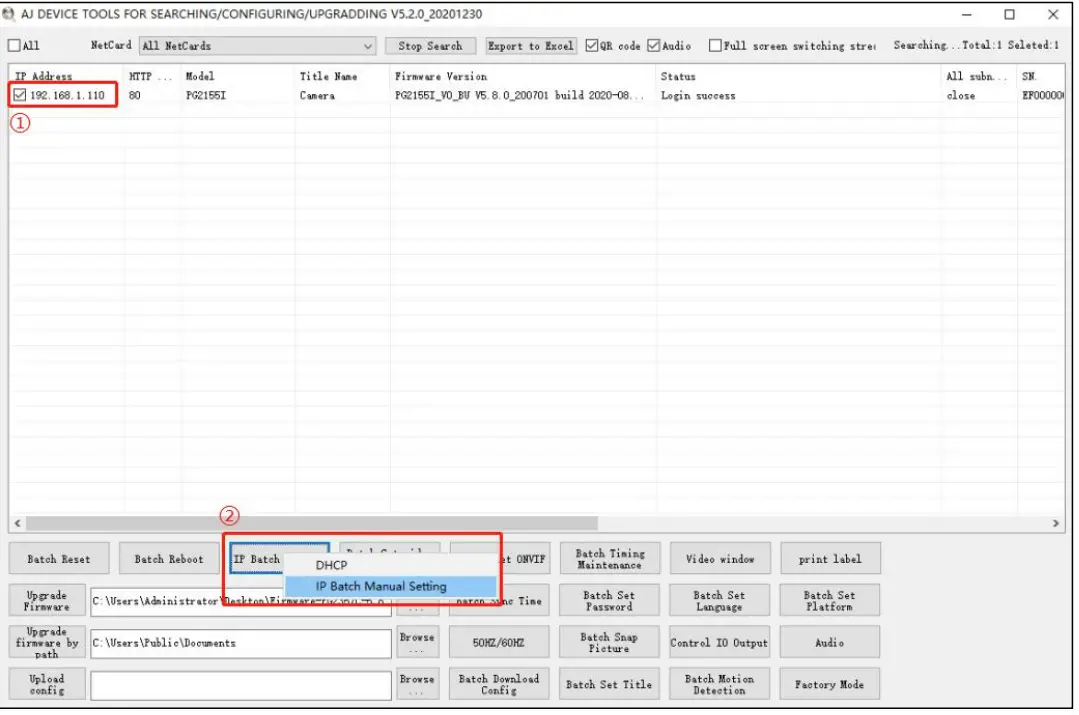Image resolution: width=1079 pixels, height=715 pixels.
Task: Click Browse next to upload config field
Action: coord(417,684)
